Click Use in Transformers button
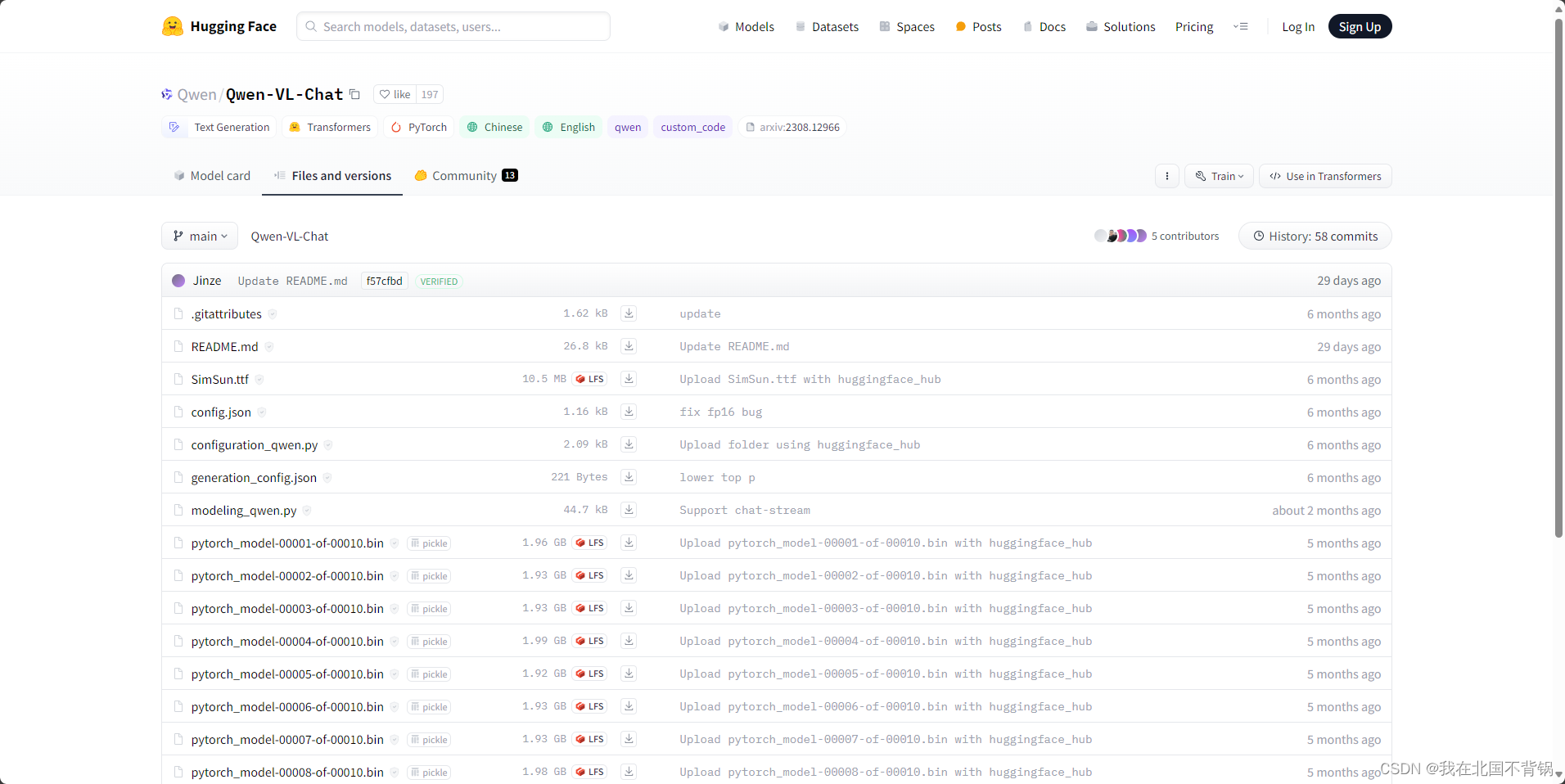The image size is (1565, 784). [x=1324, y=176]
